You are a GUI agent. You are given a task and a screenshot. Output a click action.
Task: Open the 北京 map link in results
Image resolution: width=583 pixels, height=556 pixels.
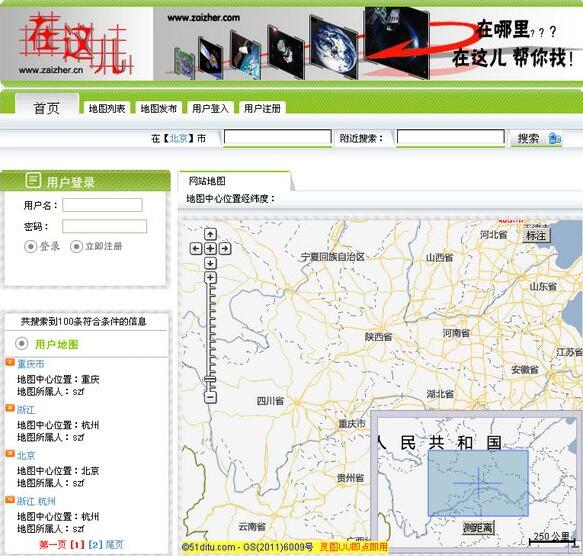click(26, 456)
